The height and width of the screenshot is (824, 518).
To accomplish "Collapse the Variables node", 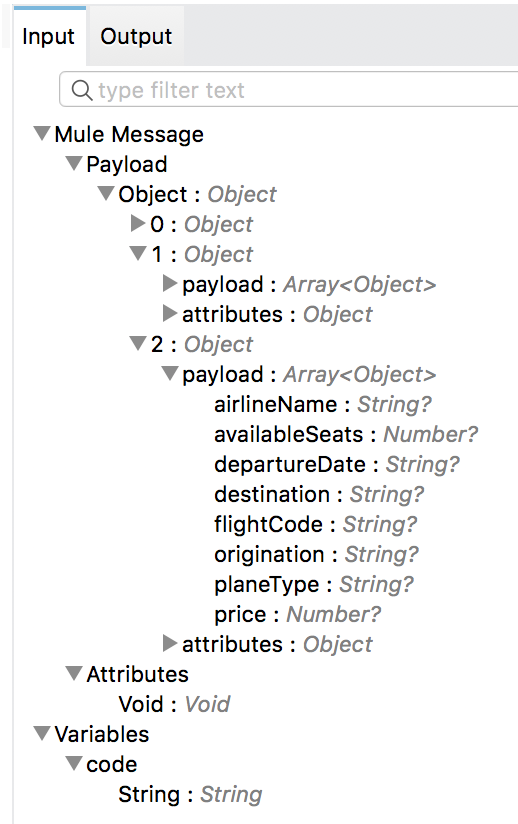I will click(x=42, y=733).
